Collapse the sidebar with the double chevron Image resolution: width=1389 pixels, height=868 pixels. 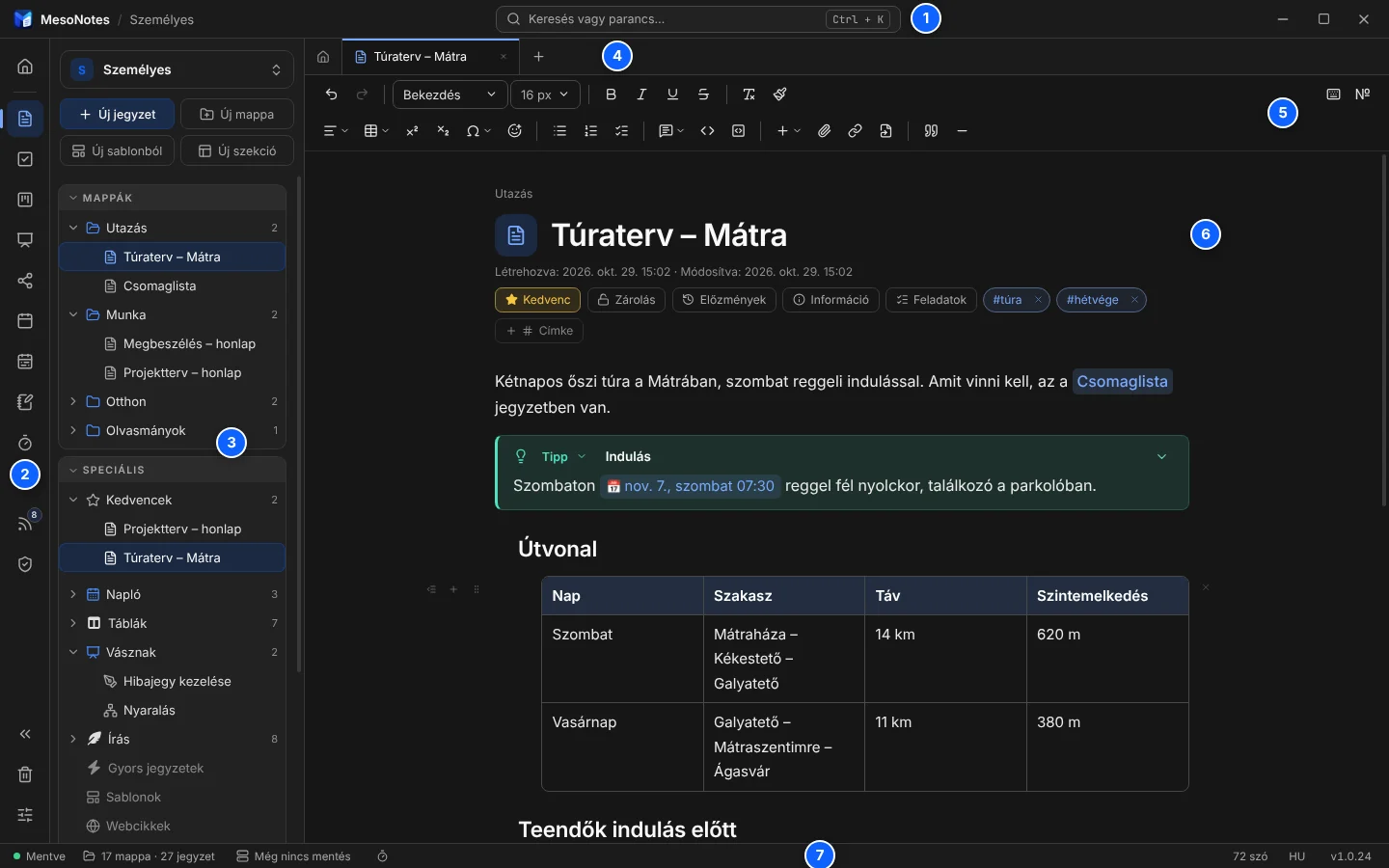coord(25,734)
